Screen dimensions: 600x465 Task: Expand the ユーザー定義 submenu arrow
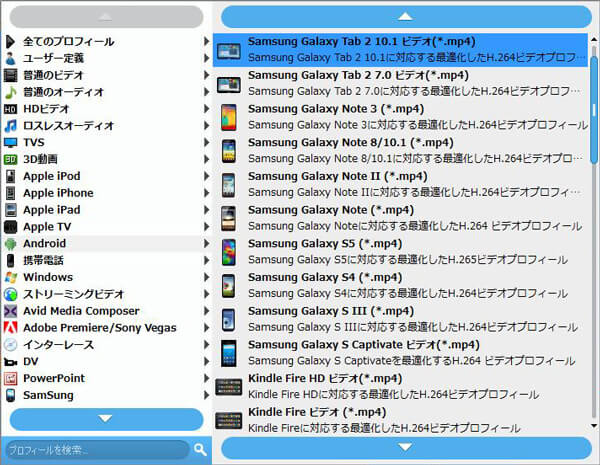(x=206, y=58)
